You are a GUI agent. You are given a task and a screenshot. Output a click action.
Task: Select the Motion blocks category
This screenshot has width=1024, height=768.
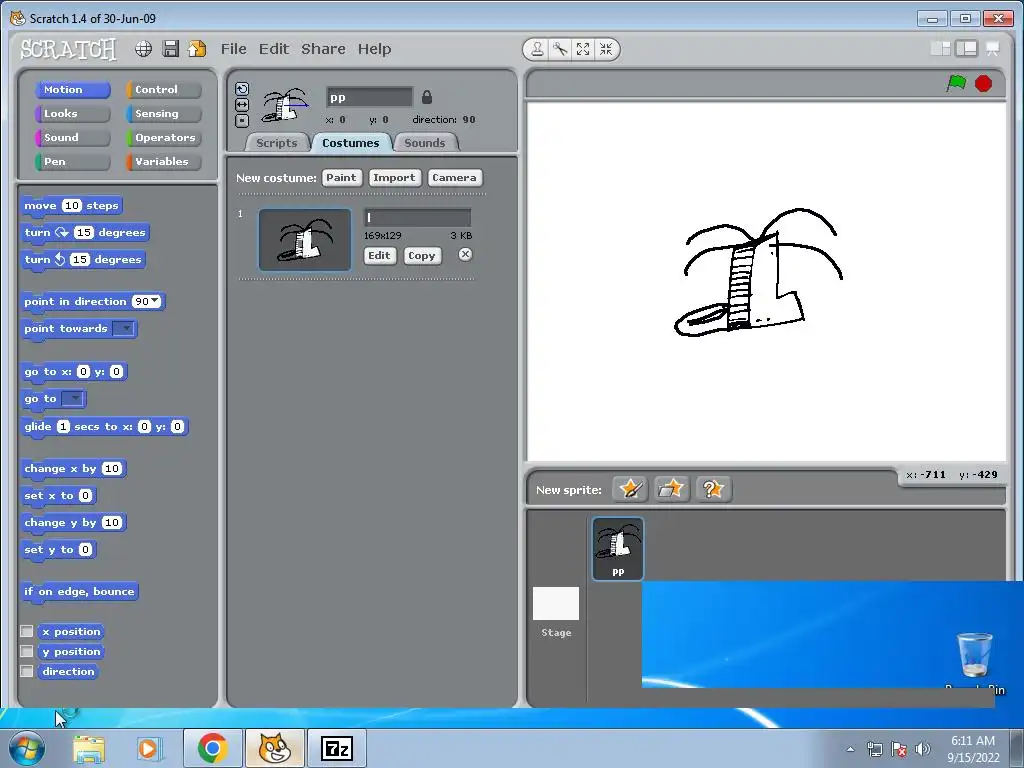click(x=72, y=89)
